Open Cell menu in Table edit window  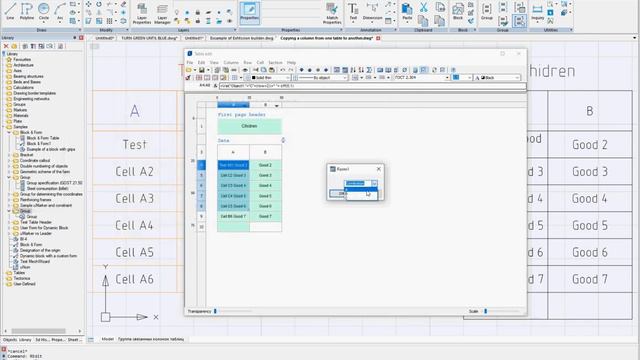260,62
